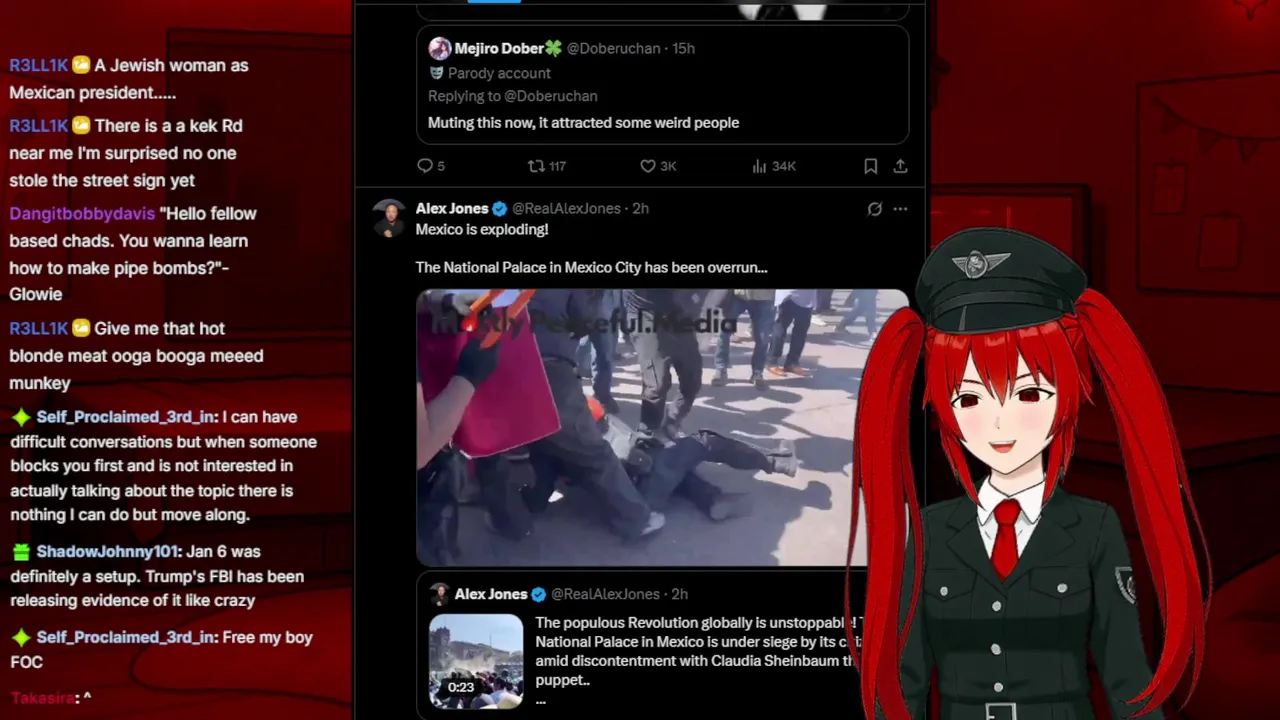Open the @RealAlexJones handle link
Image resolution: width=1280 pixels, height=720 pixels.
click(x=566, y=208)
